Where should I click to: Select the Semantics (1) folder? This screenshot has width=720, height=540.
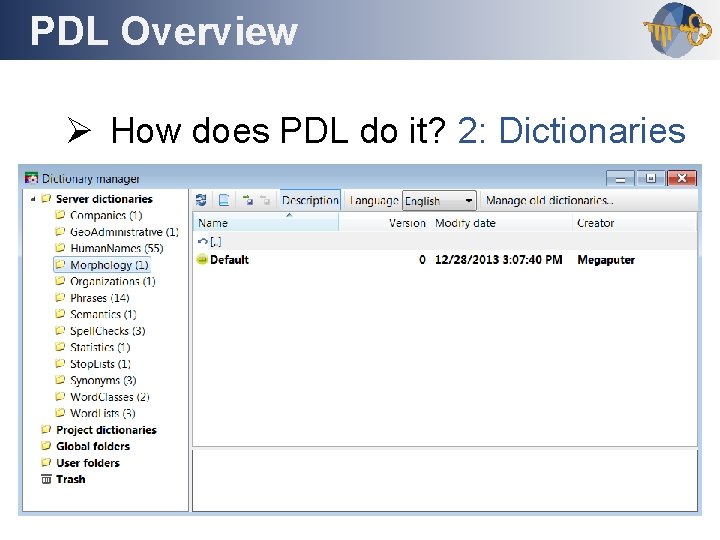(x=103, y=315)
